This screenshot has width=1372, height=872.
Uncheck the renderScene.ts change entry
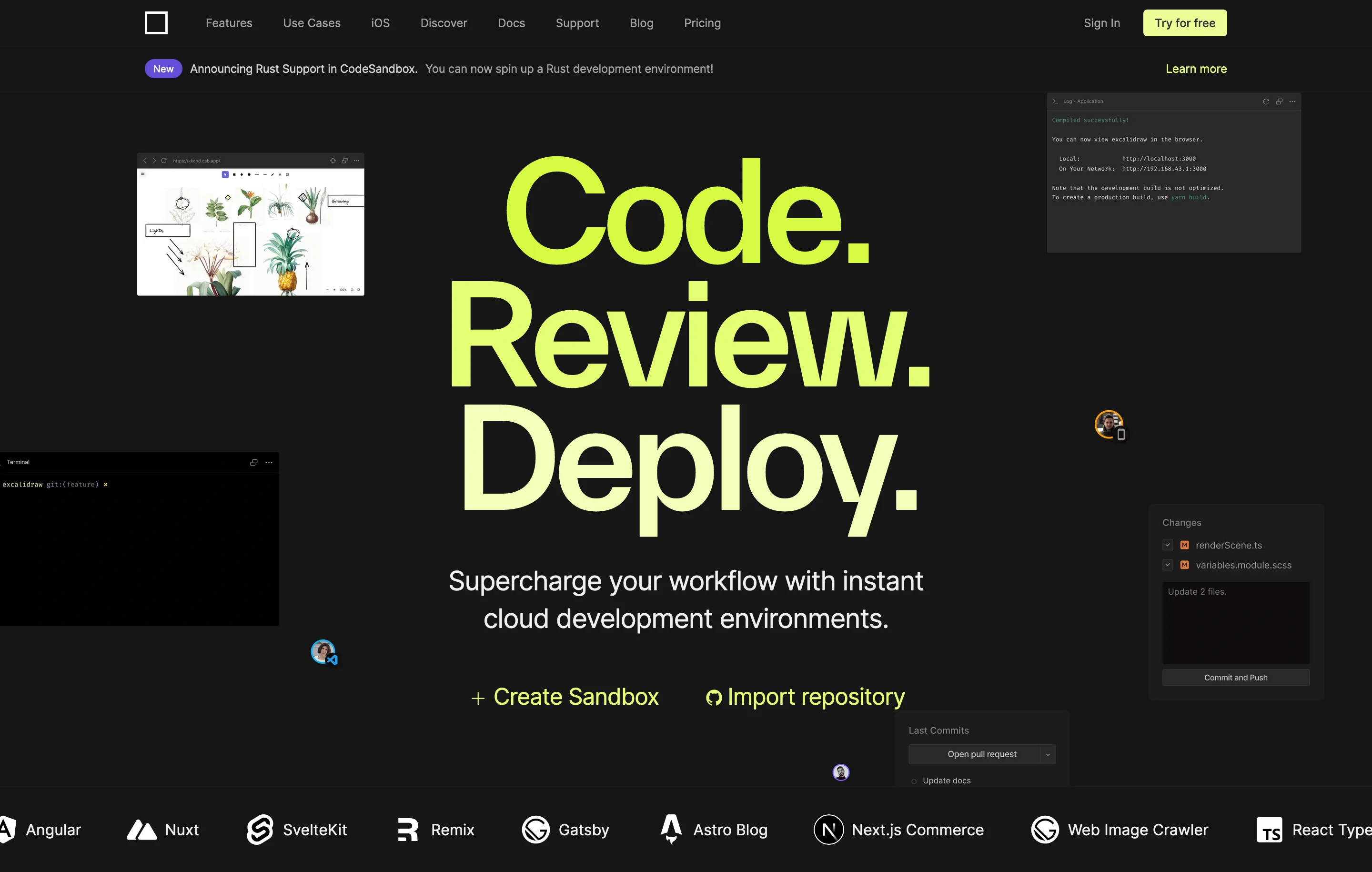[x=1168, y=545]
